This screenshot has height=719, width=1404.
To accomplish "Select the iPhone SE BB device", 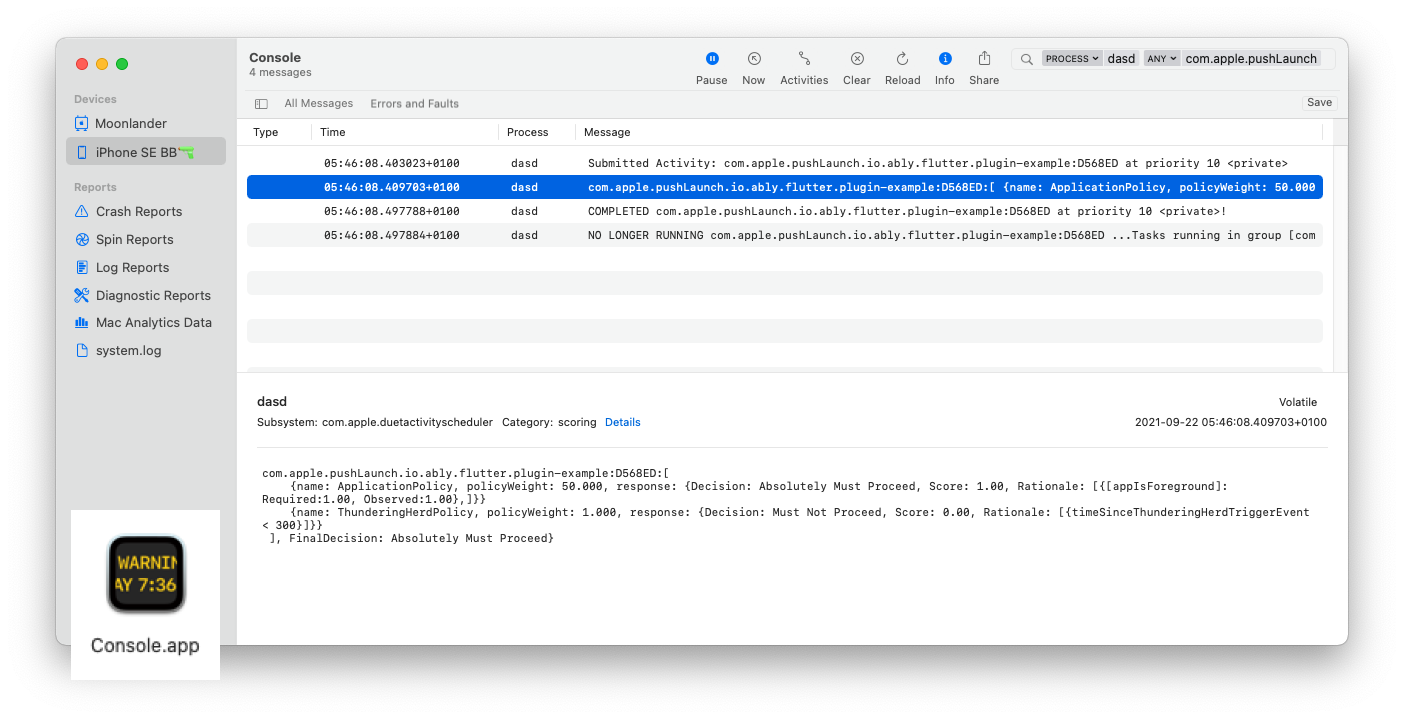I will pyautogui.click(x=136, y=150).
